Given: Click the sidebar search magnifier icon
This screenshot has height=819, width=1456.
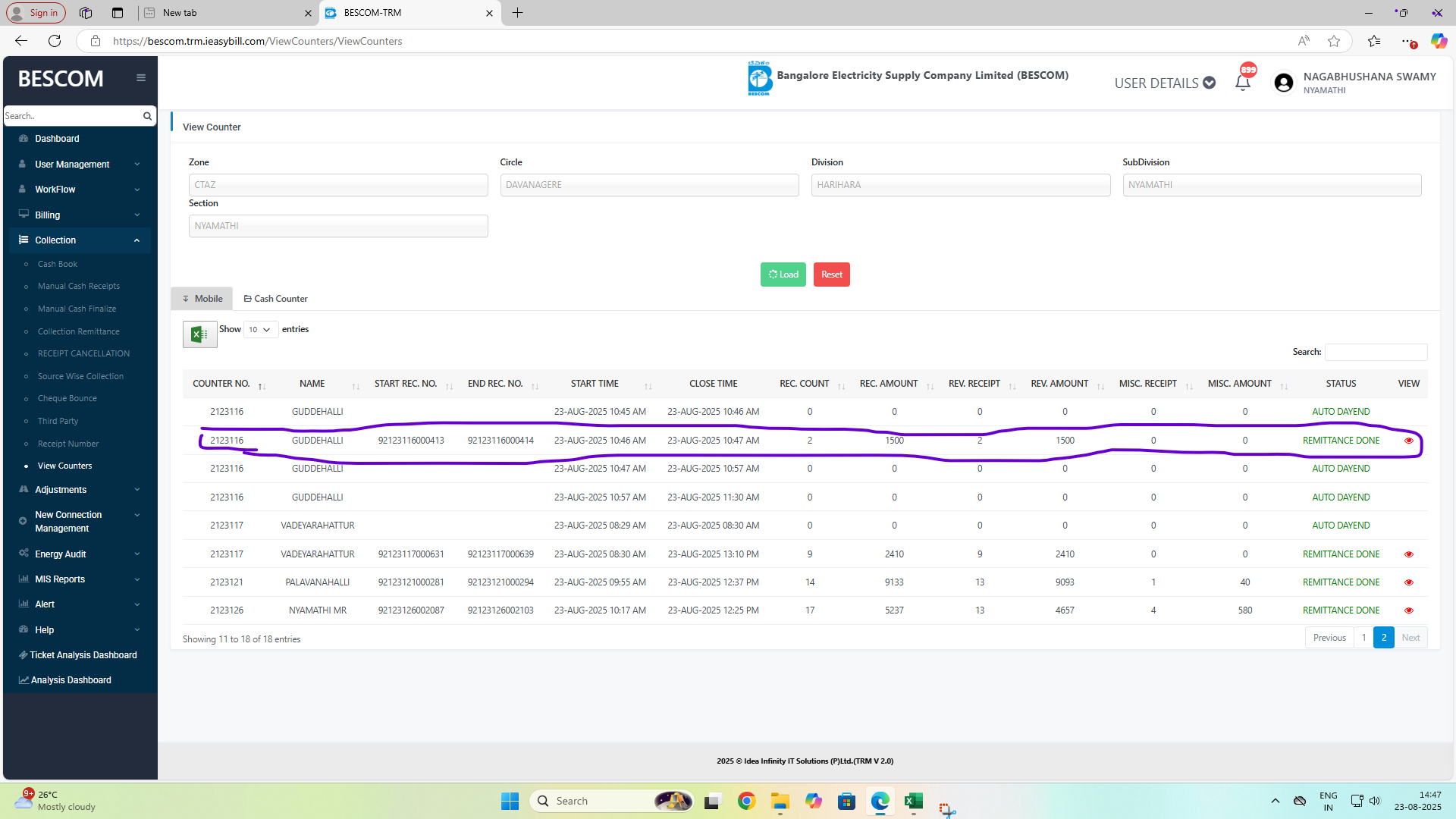Looking at the screenshot, I should point(147,116).
